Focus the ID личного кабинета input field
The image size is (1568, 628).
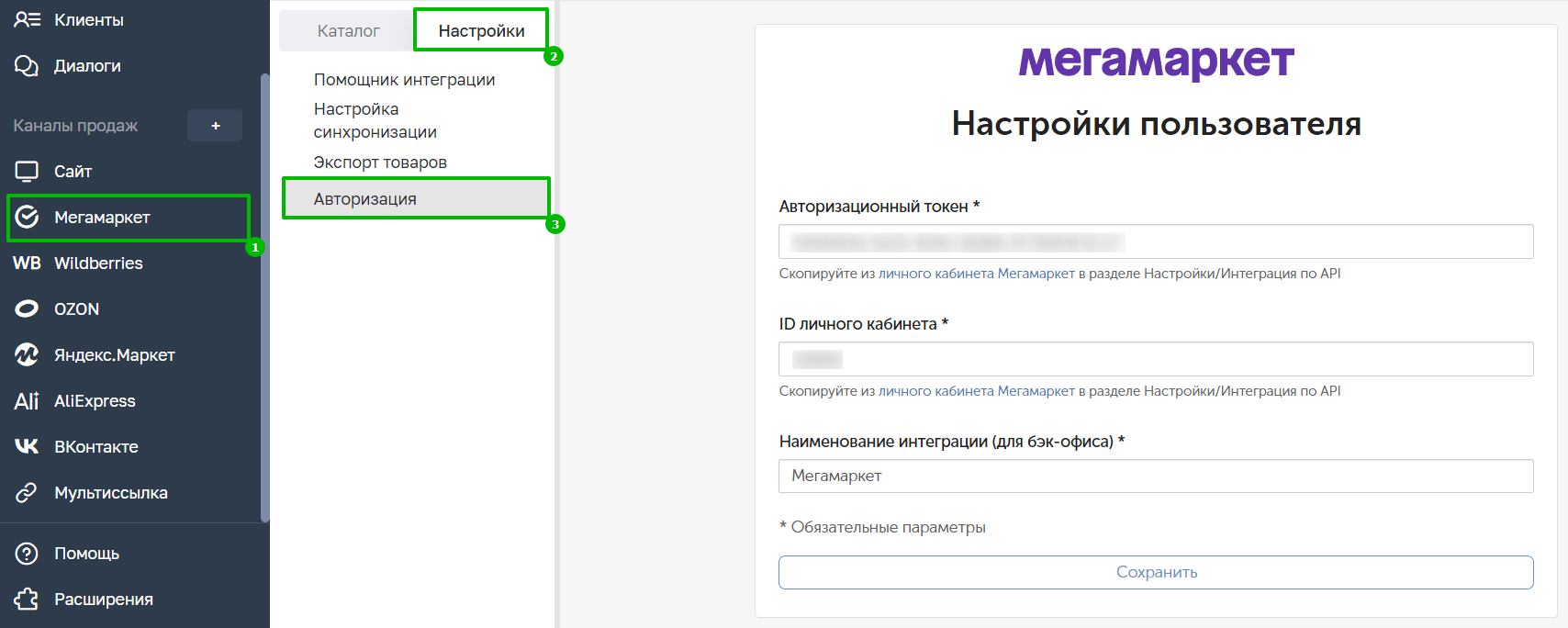1156,359
